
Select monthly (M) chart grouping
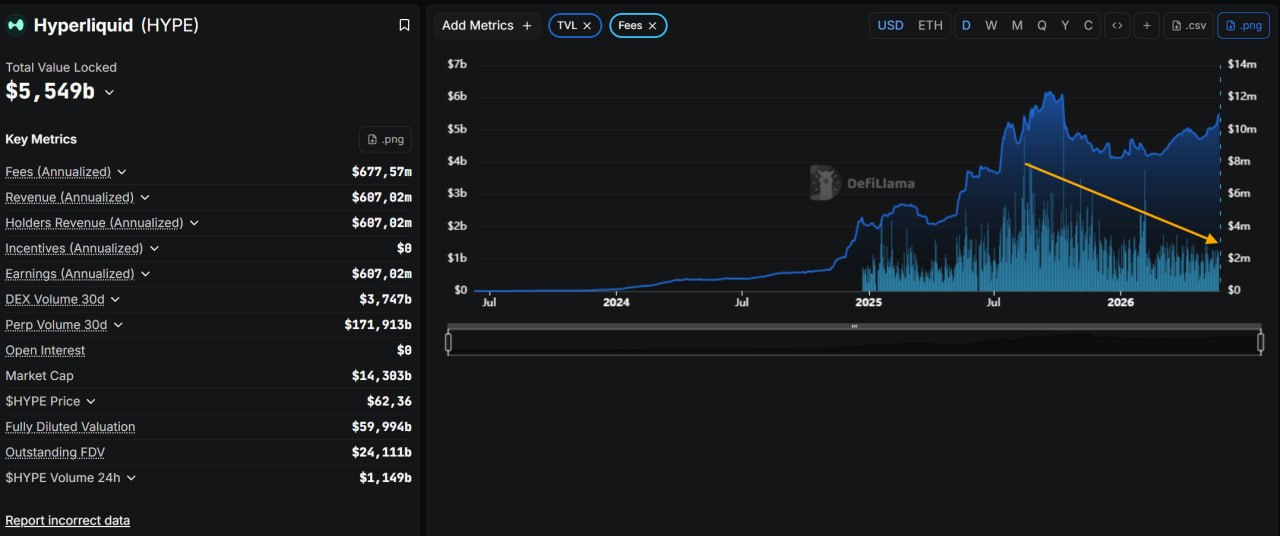pos(1017,25)
